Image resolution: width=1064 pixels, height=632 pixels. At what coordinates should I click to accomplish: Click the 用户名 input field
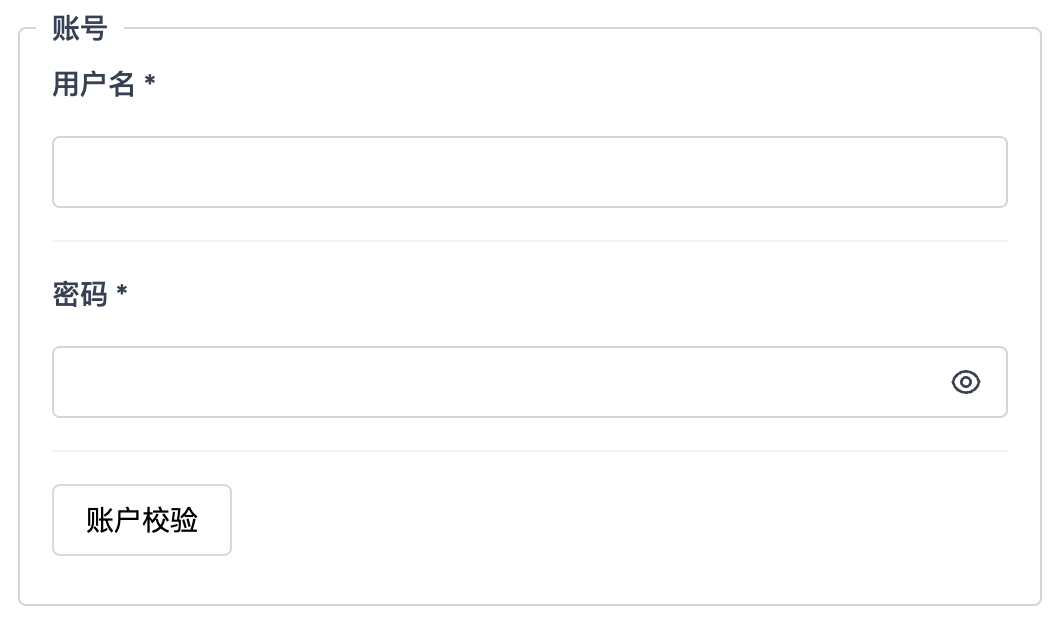(529, 172)
